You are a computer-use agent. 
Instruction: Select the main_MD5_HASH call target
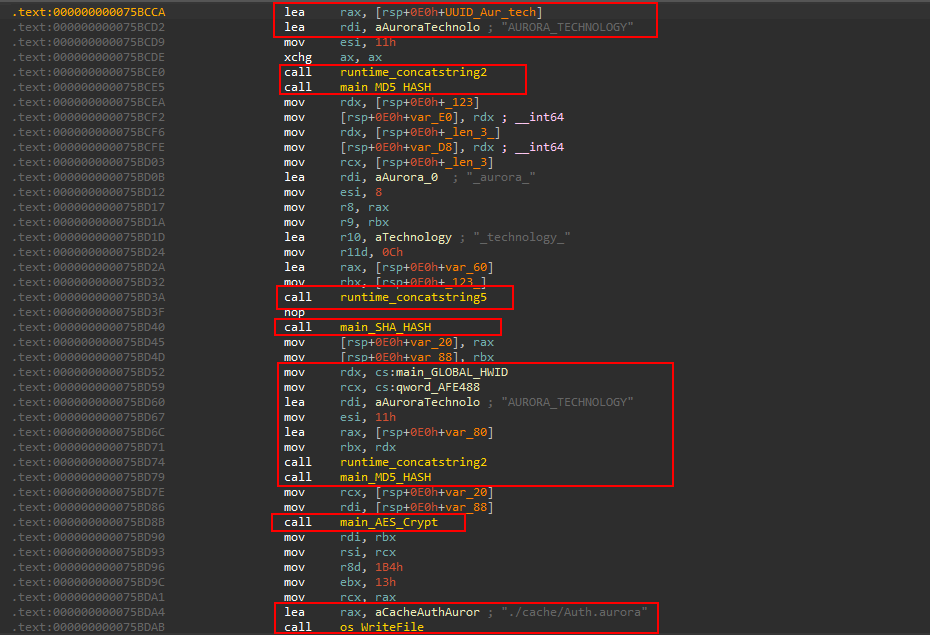point(385,87)
